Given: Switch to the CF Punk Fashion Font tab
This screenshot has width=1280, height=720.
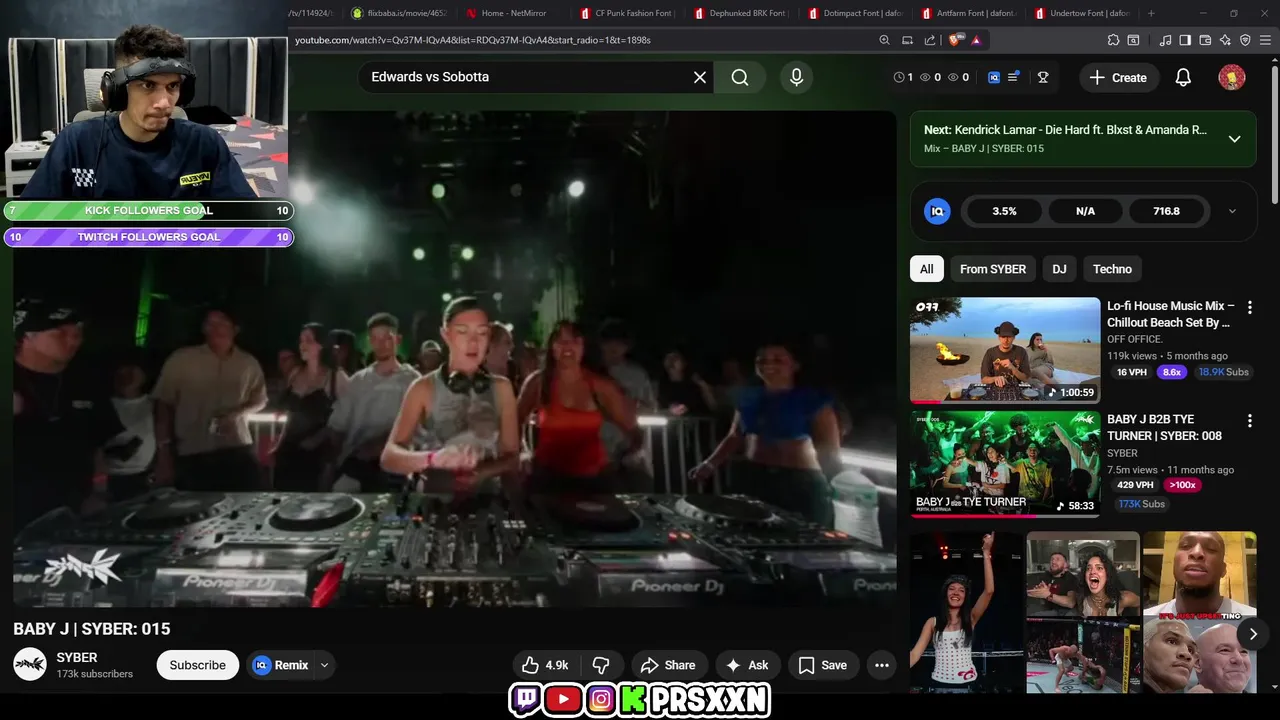Looking at the screenshot, I should 627,13.
